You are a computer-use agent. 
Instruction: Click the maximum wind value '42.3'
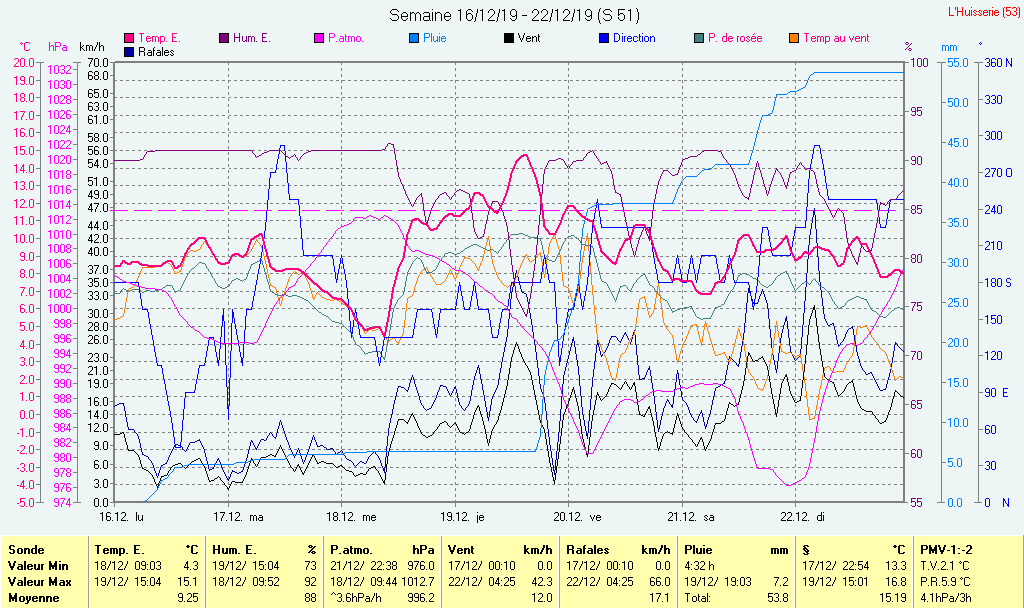click(x=542, y=582)
